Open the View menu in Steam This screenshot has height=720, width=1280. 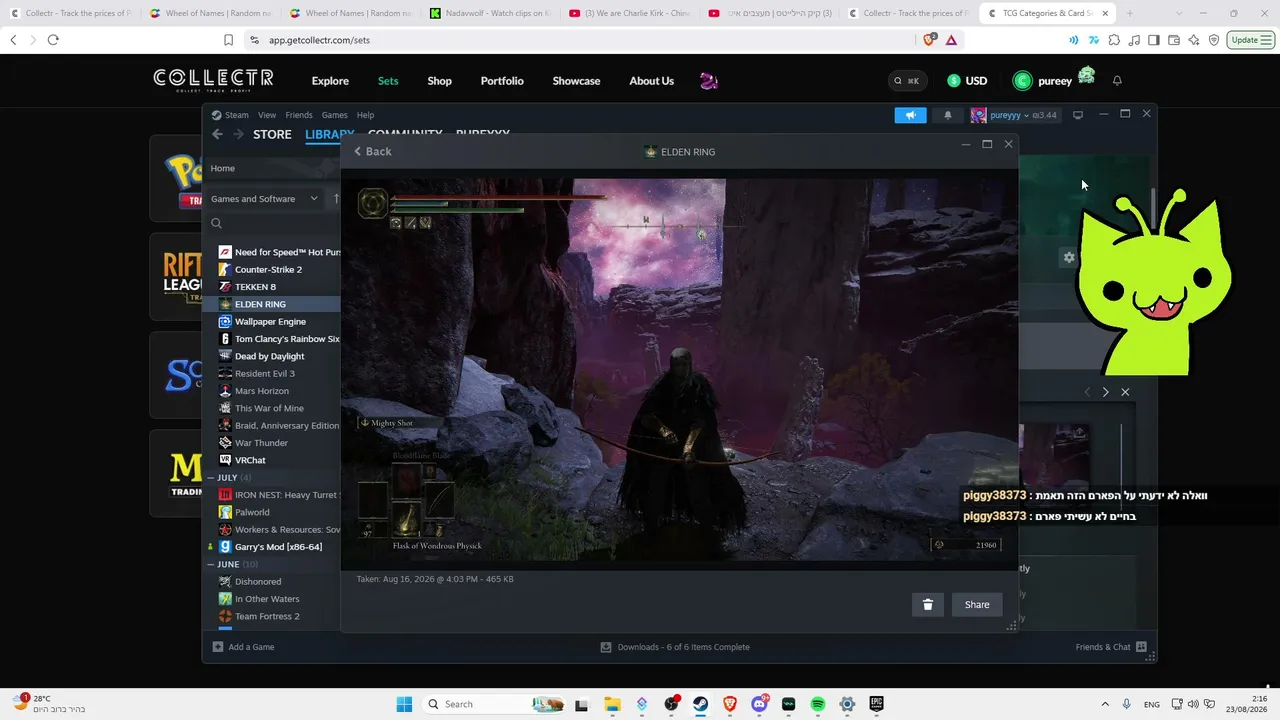267,115
